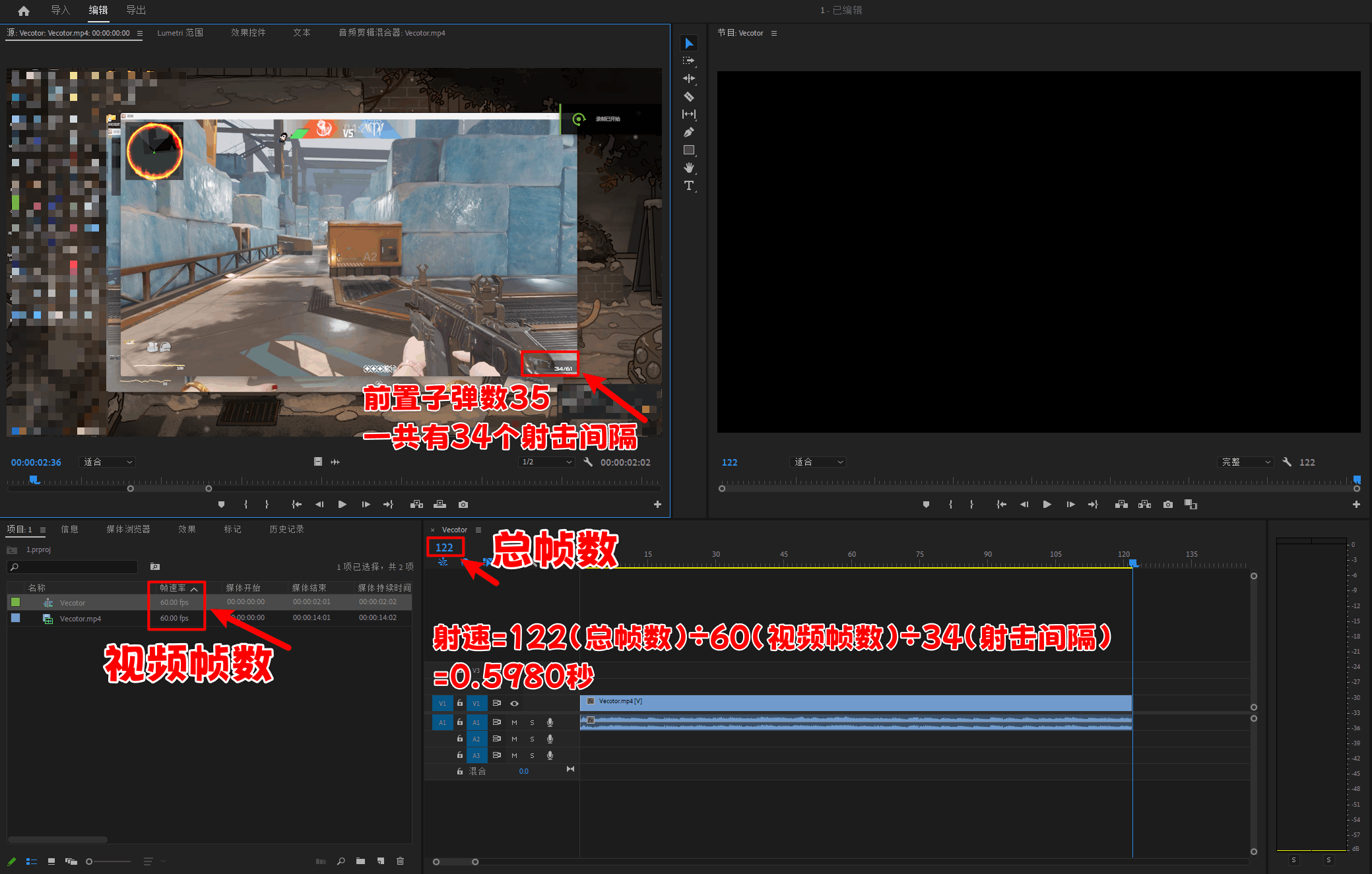Select the Pen tool

click(x=689, y=132)
